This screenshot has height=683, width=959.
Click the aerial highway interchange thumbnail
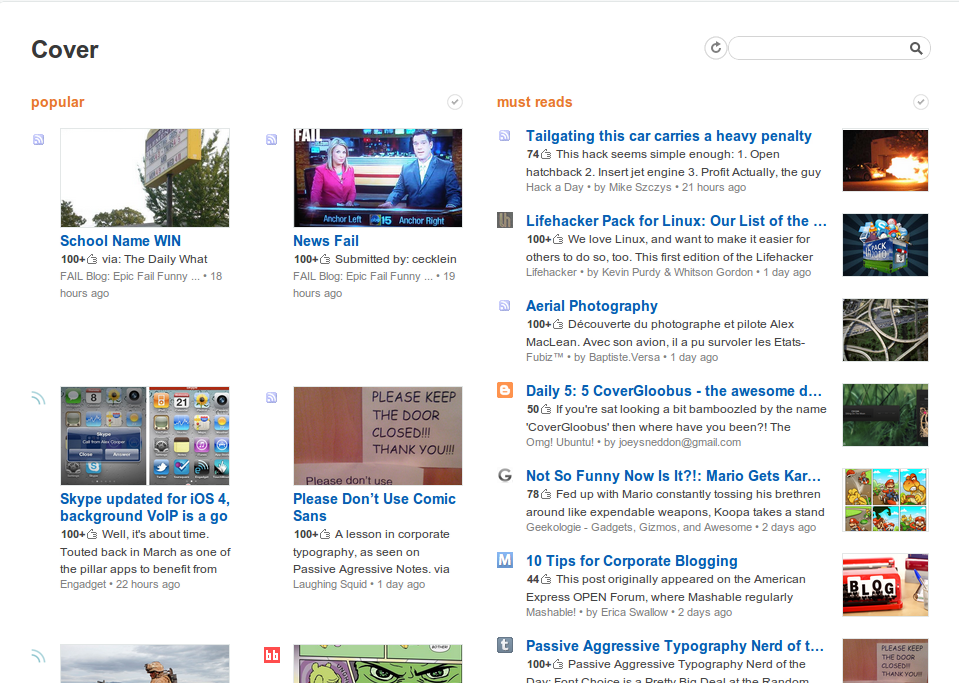(885, 330)
